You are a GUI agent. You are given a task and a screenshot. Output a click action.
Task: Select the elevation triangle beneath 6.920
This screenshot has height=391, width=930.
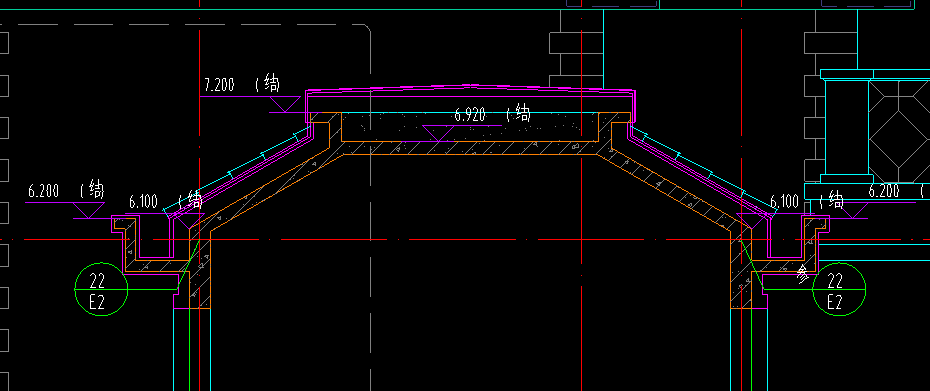[x=439, y=133]
